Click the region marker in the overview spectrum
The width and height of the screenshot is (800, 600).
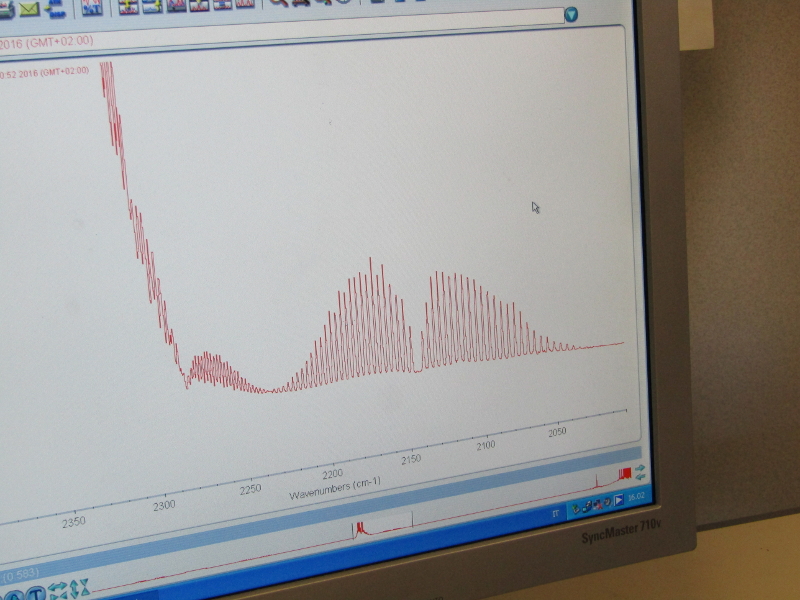pos(359,527)
